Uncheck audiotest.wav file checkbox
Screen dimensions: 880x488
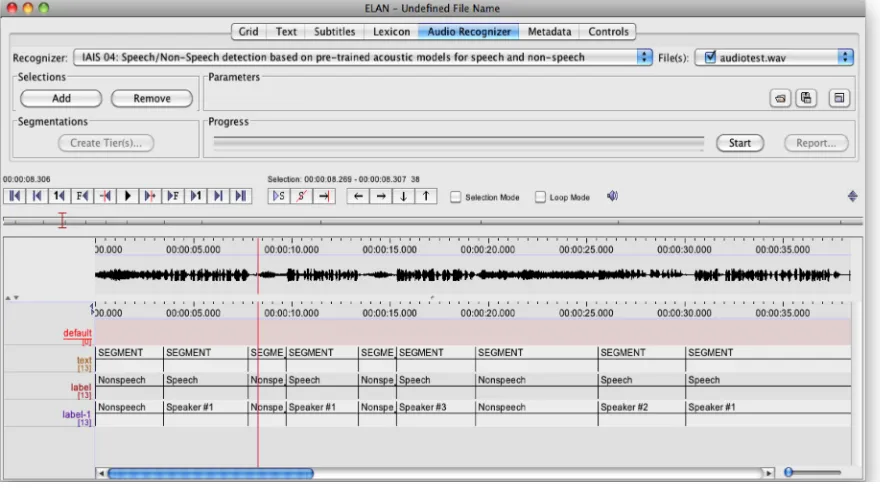pyautogui.click(x=710, y=57)
